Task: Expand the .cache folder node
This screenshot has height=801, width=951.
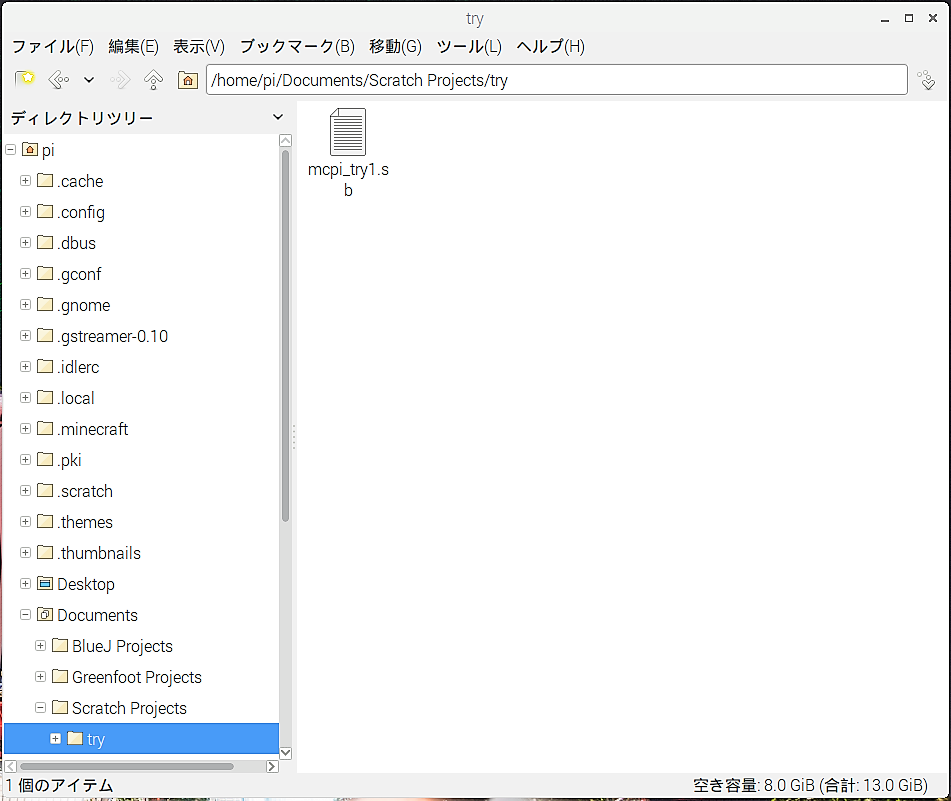Action: click(25, 181)
